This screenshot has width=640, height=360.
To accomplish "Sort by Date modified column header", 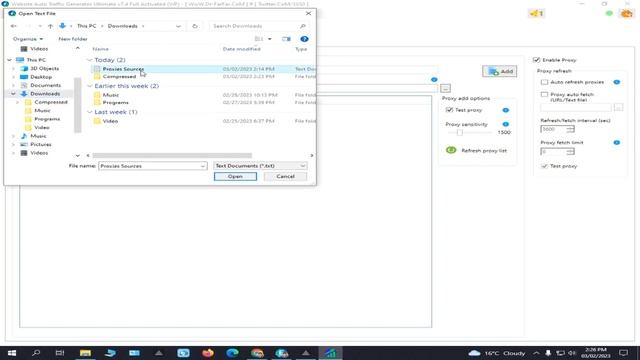I will [x=242, y=49].
